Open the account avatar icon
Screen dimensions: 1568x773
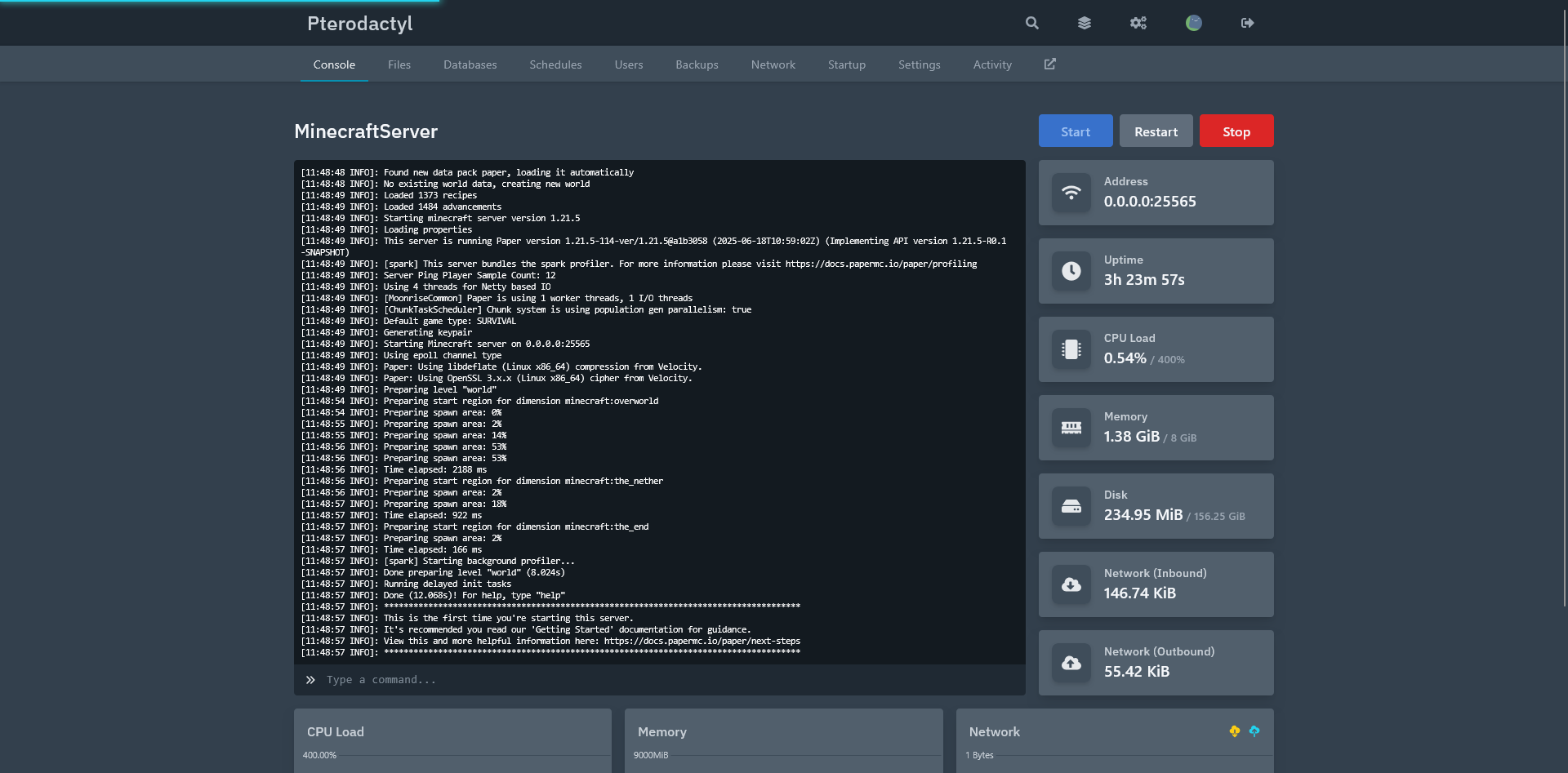[x=1194, y=23]
